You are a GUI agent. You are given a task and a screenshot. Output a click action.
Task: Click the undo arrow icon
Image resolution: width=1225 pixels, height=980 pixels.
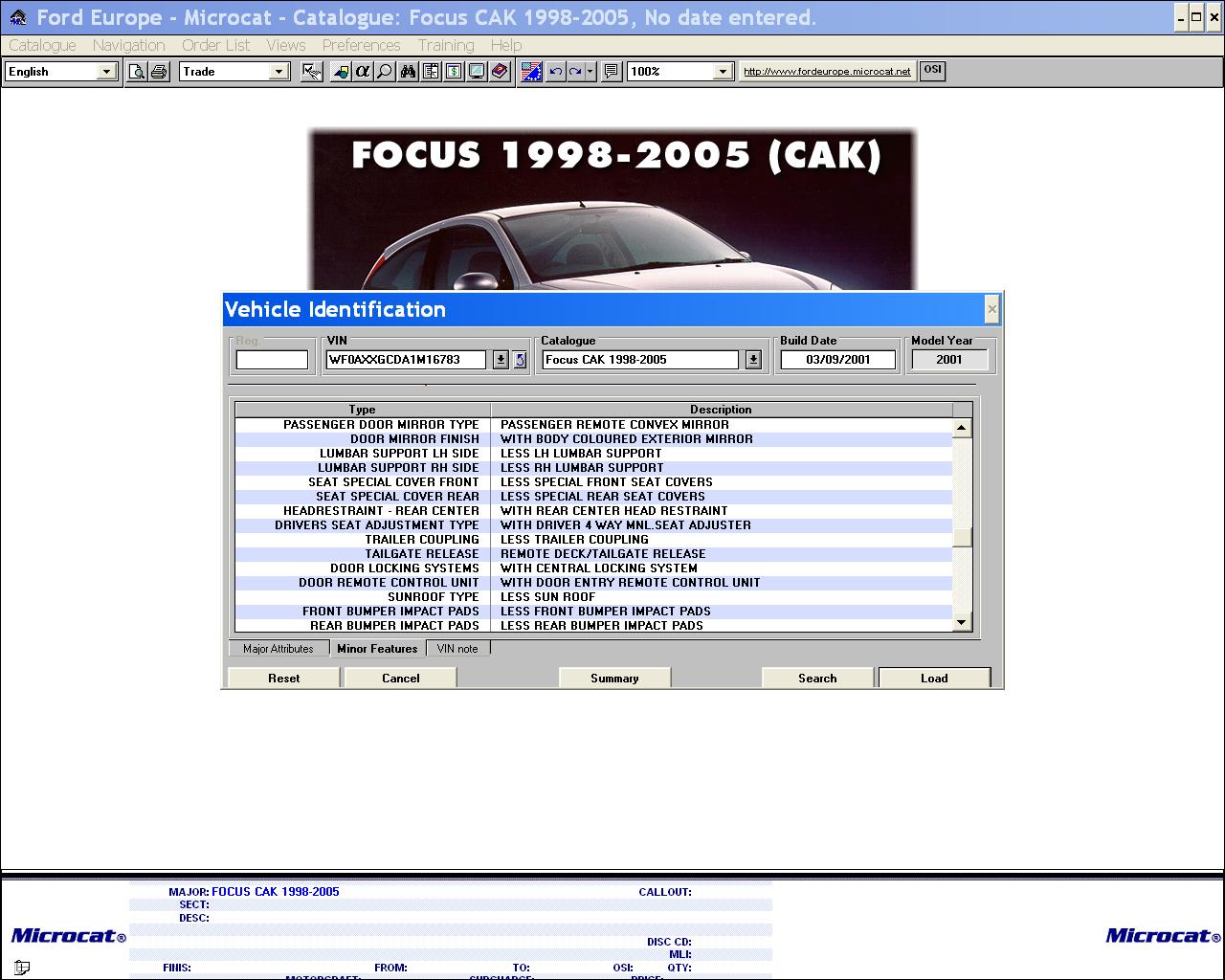pyautogui.click(x=555, y=72)
